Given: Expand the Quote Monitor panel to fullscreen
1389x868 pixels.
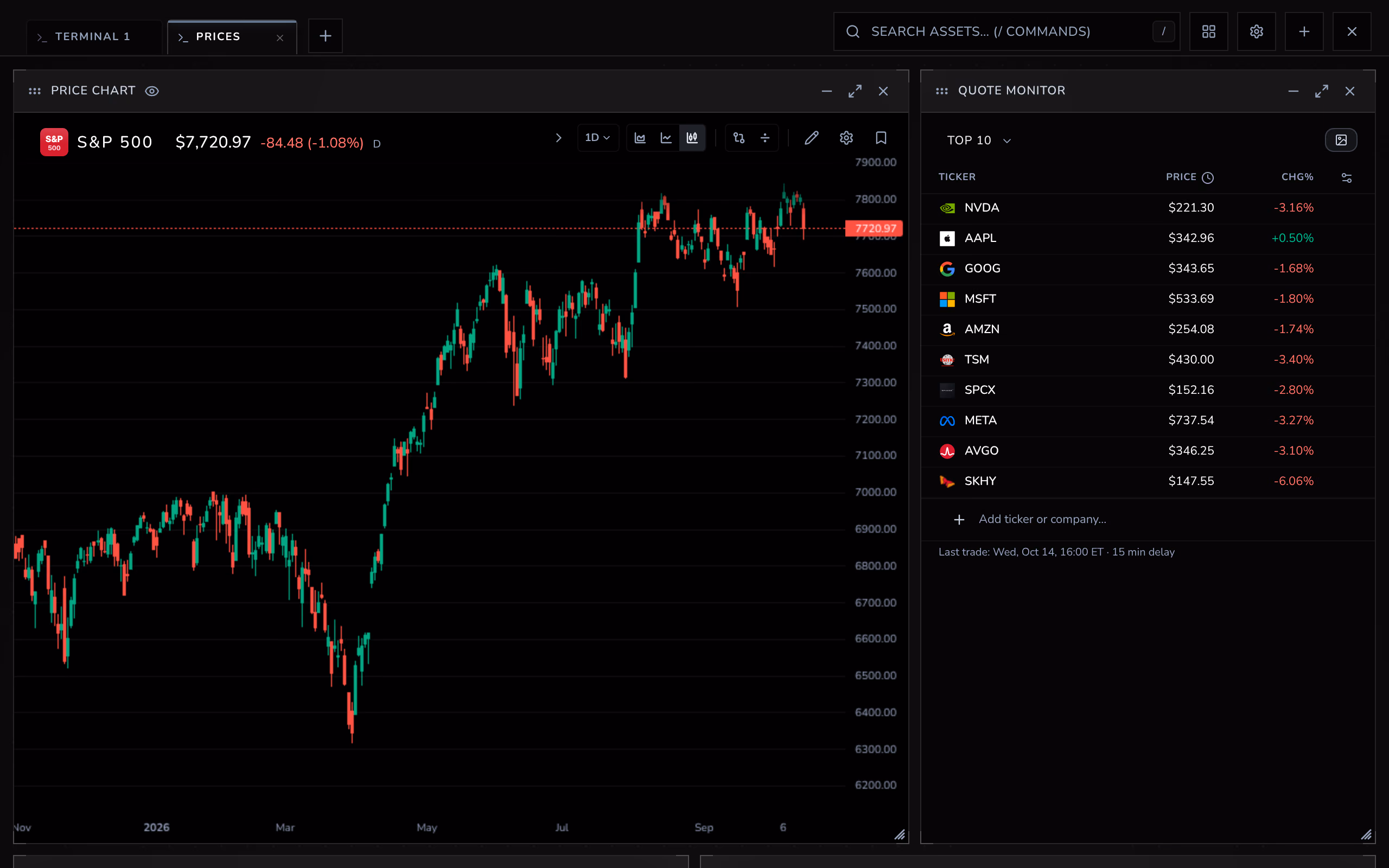Looking at the screenshot, I should (x=1322, y=91).
